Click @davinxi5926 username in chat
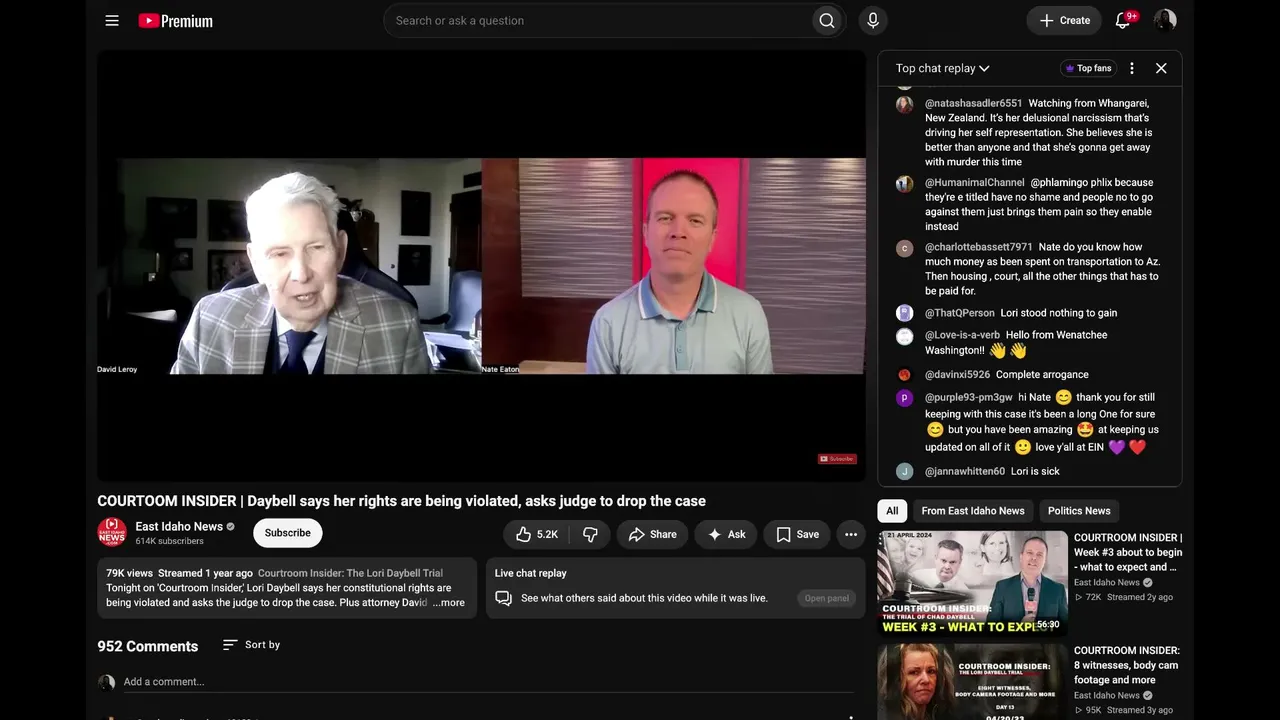Viewport: 1280px width, 720px height. click(957, 375)
